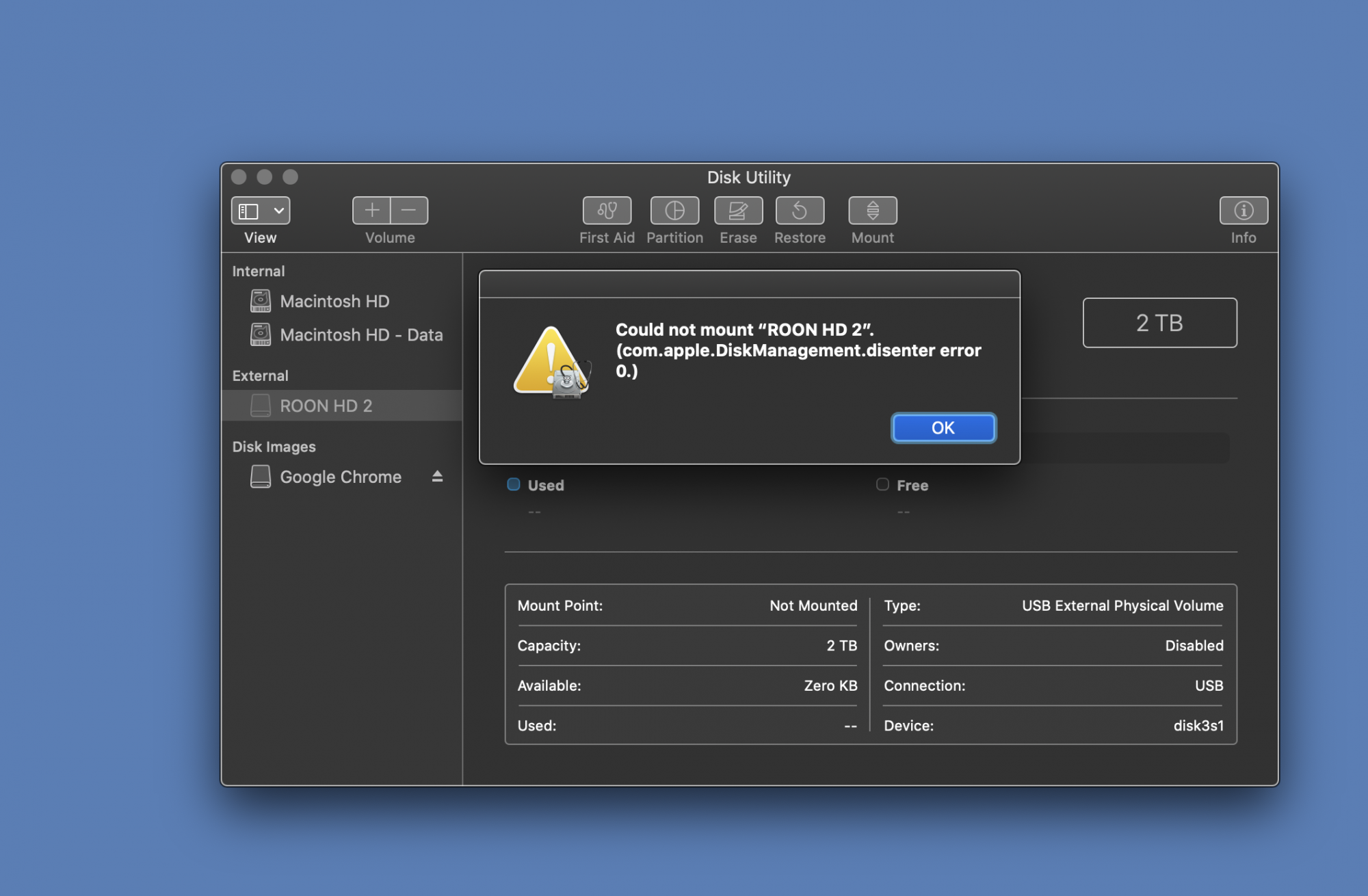Select Macintosh HD in sidebar
1368x896 pixels.
click(x=334, y=302)
